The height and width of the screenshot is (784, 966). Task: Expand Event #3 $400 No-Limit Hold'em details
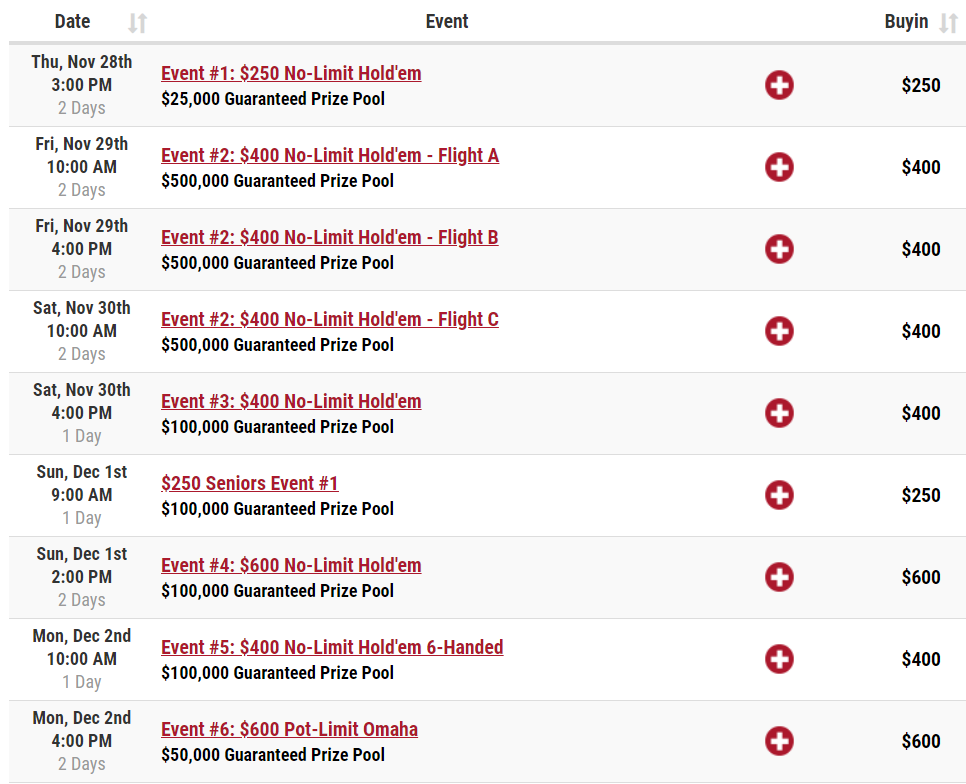tap(779, 413)
